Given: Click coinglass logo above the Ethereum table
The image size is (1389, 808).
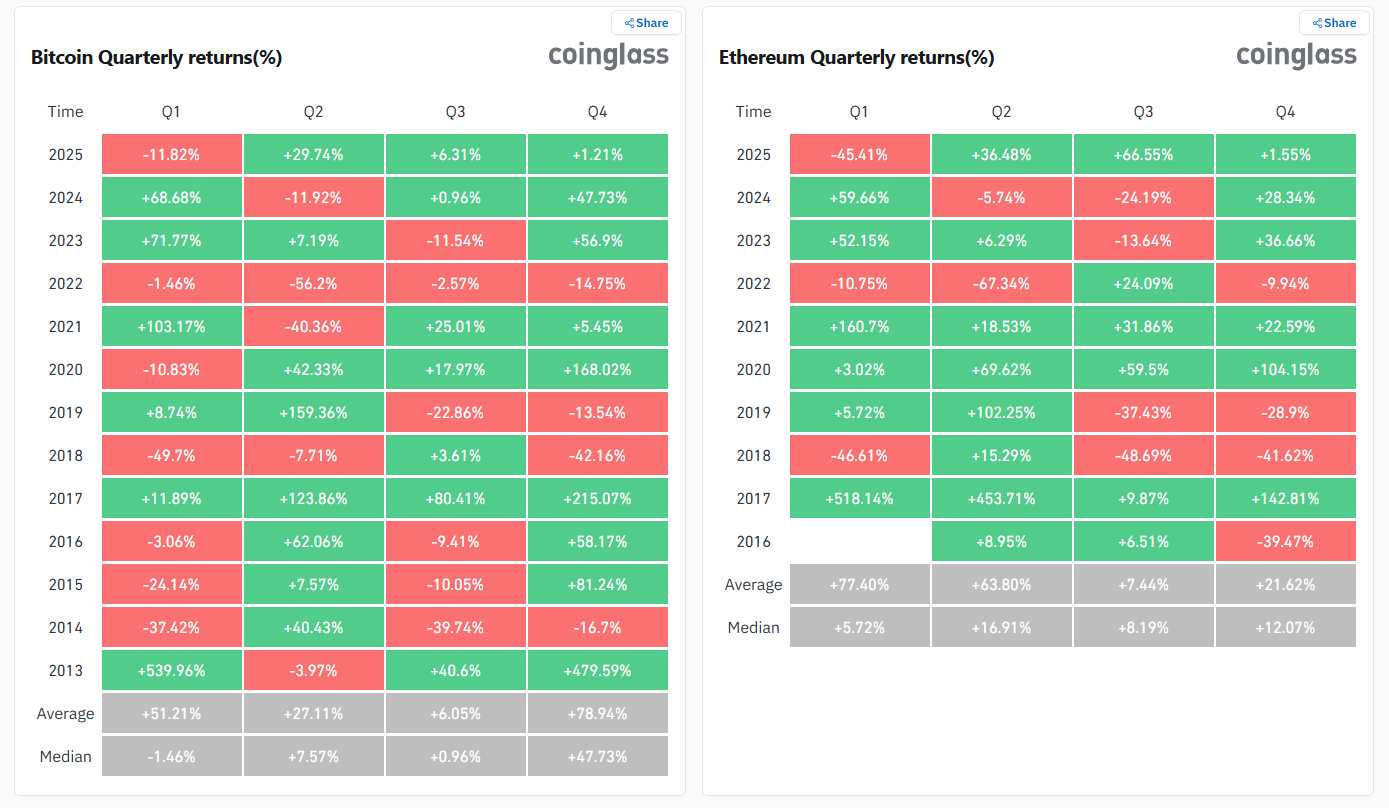Looking at the screenshot, I should pos(1296,56).
